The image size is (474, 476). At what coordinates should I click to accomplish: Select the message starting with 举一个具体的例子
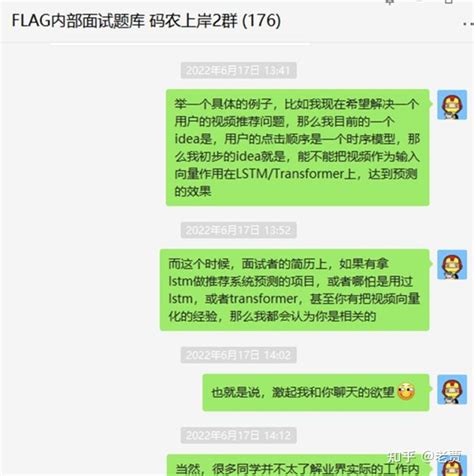[x=297, y=147]
